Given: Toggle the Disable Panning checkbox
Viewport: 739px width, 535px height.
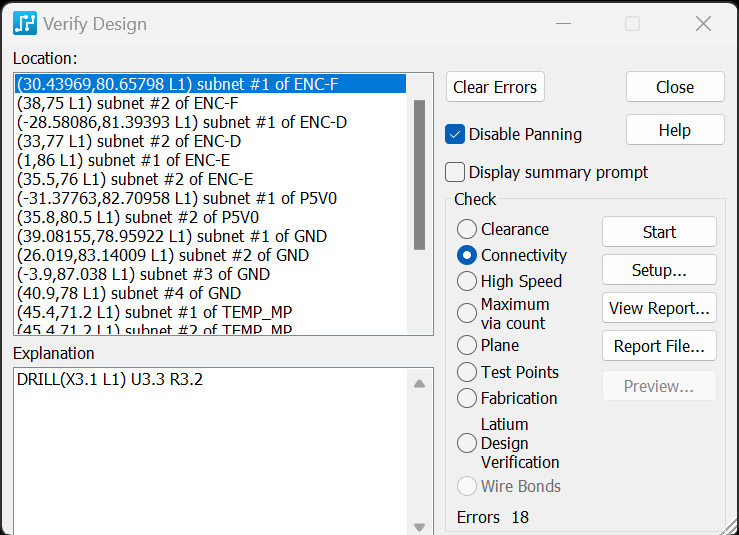Looking at the screenshot, I should tap(456, 134).
